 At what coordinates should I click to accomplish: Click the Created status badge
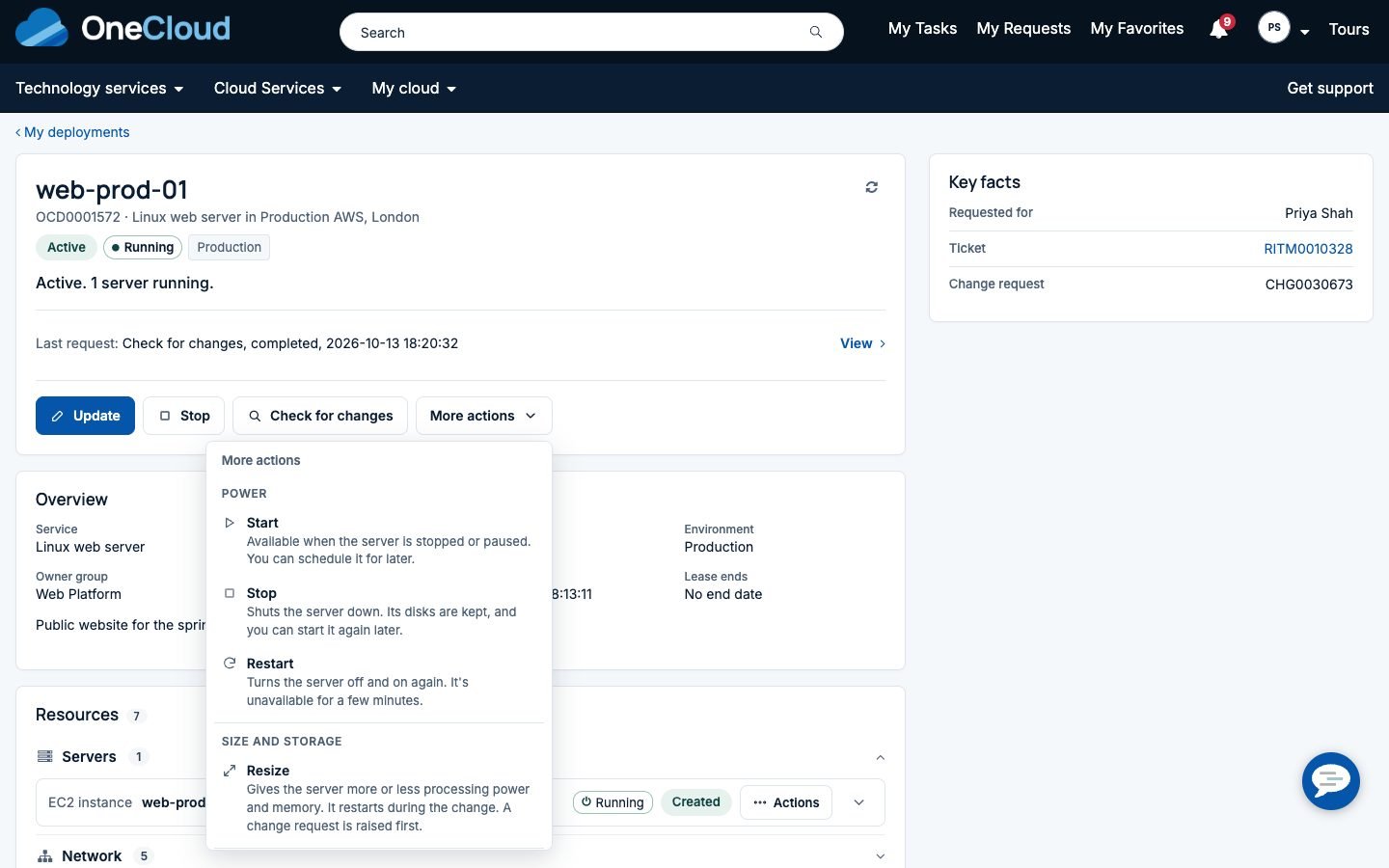click(695, 802)
